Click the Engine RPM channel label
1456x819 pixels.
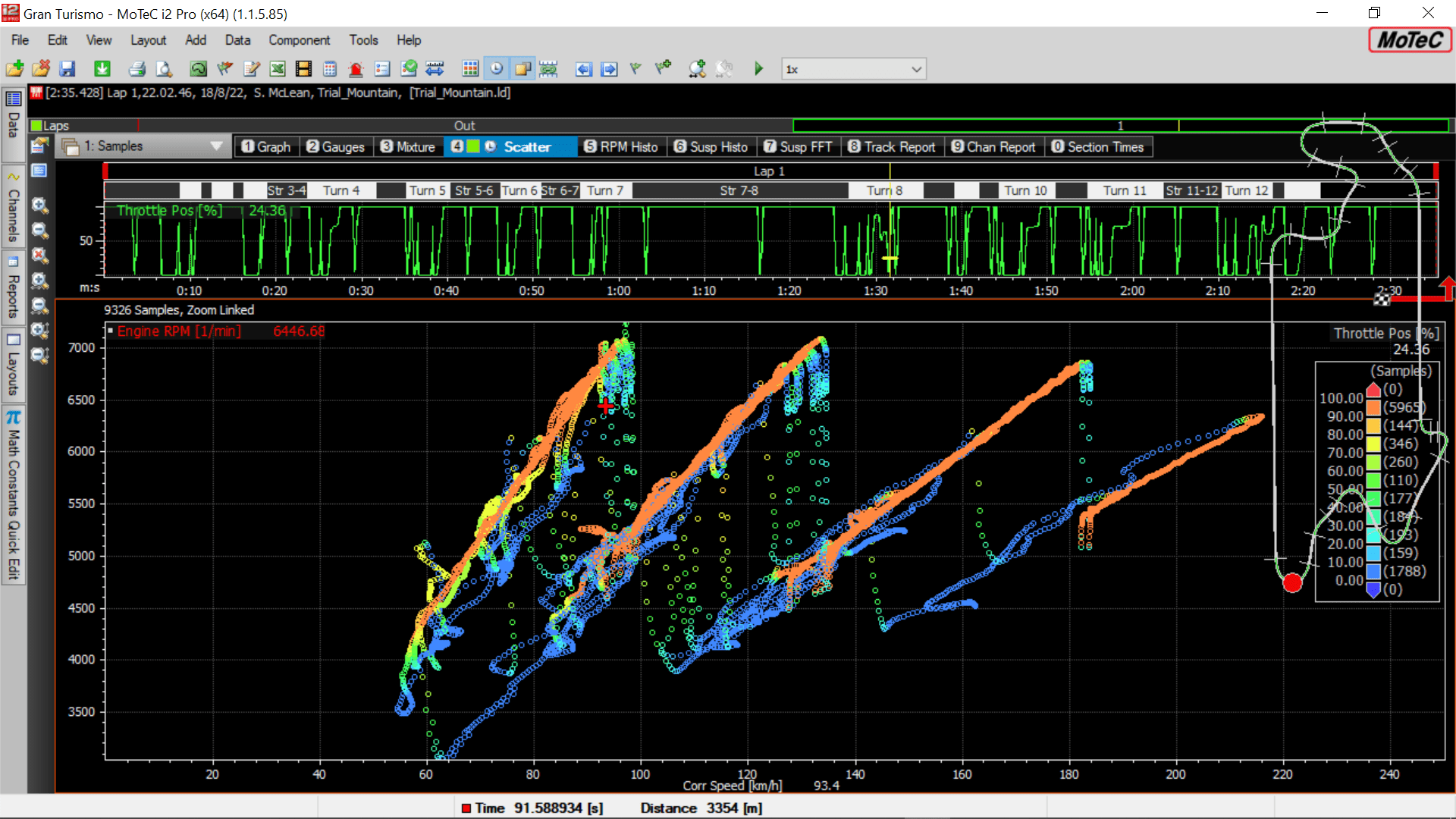(179, 331)
